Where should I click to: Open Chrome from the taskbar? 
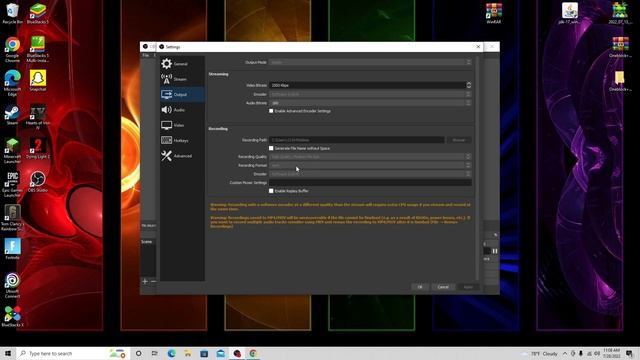(253, 353)
